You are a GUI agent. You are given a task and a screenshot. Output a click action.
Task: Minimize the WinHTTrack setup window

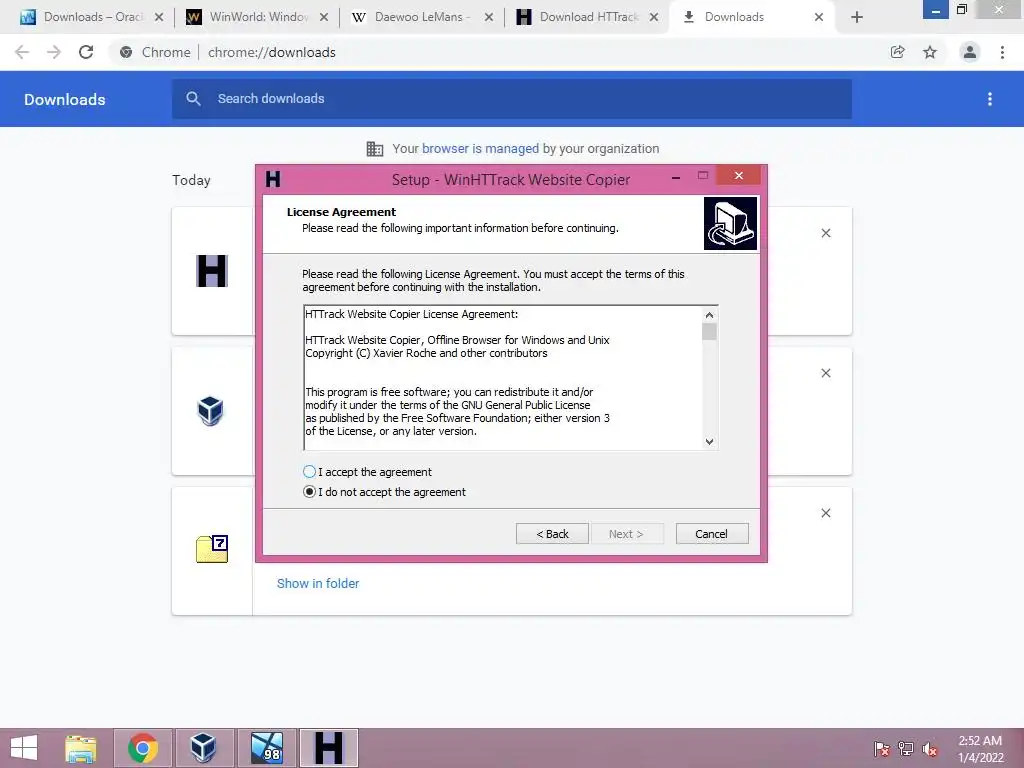point(676,176)
